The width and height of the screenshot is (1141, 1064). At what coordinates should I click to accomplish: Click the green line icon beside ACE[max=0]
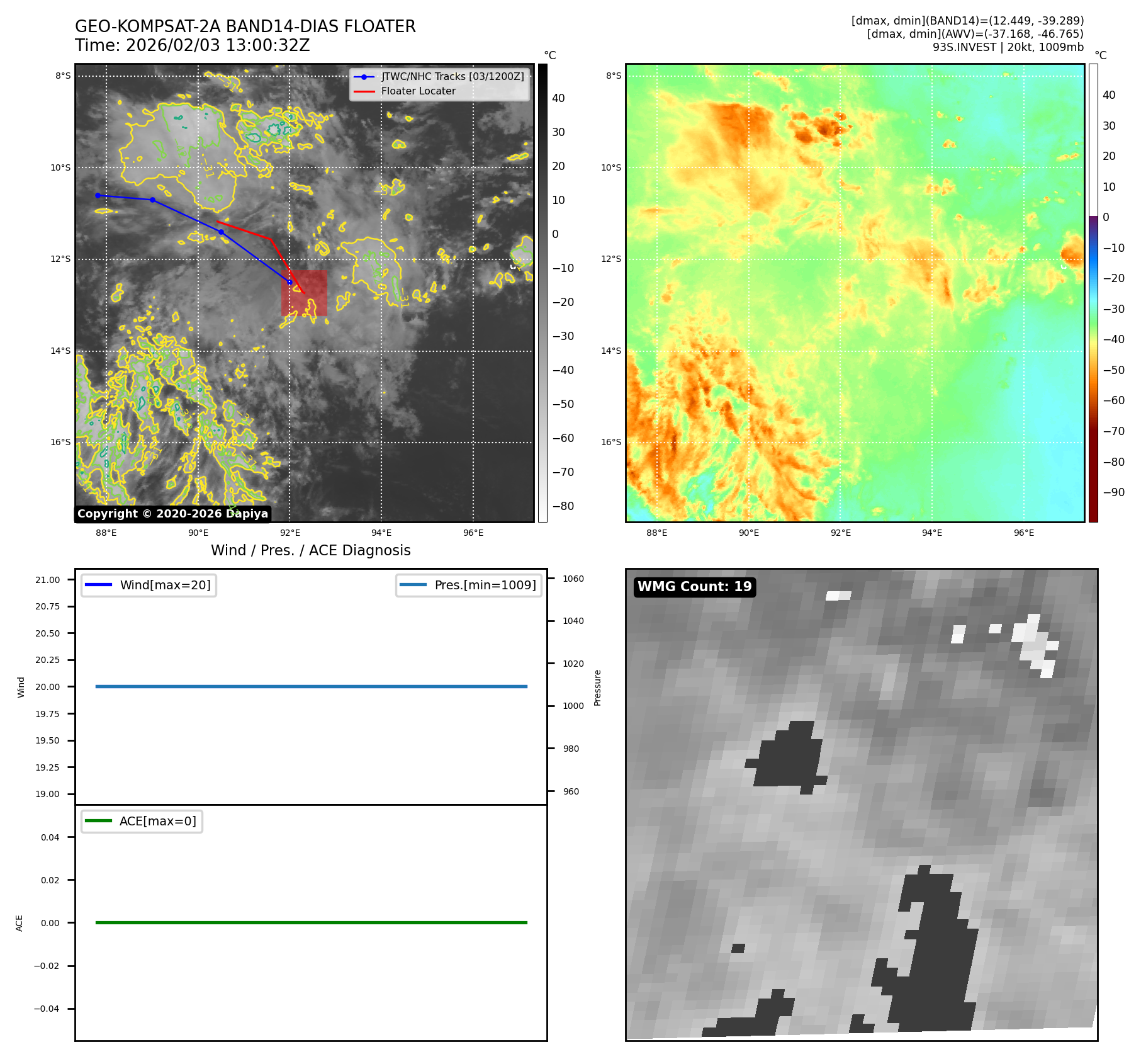98,821
